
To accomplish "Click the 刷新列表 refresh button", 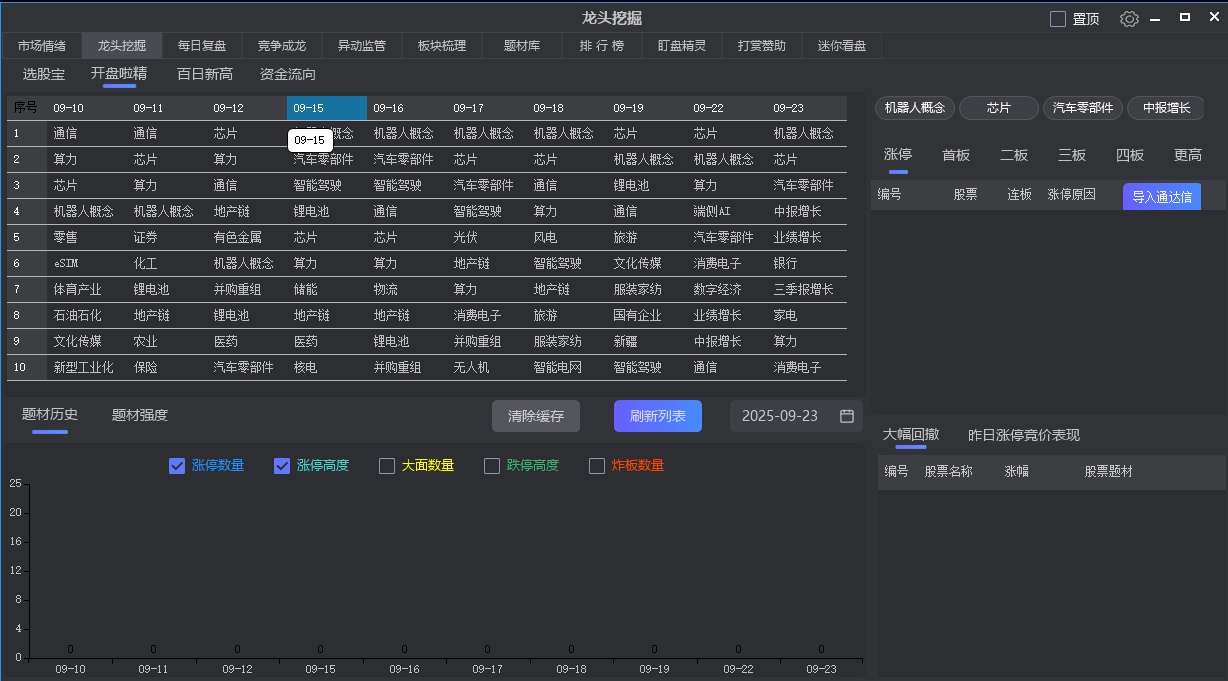I will click(657, 416).
